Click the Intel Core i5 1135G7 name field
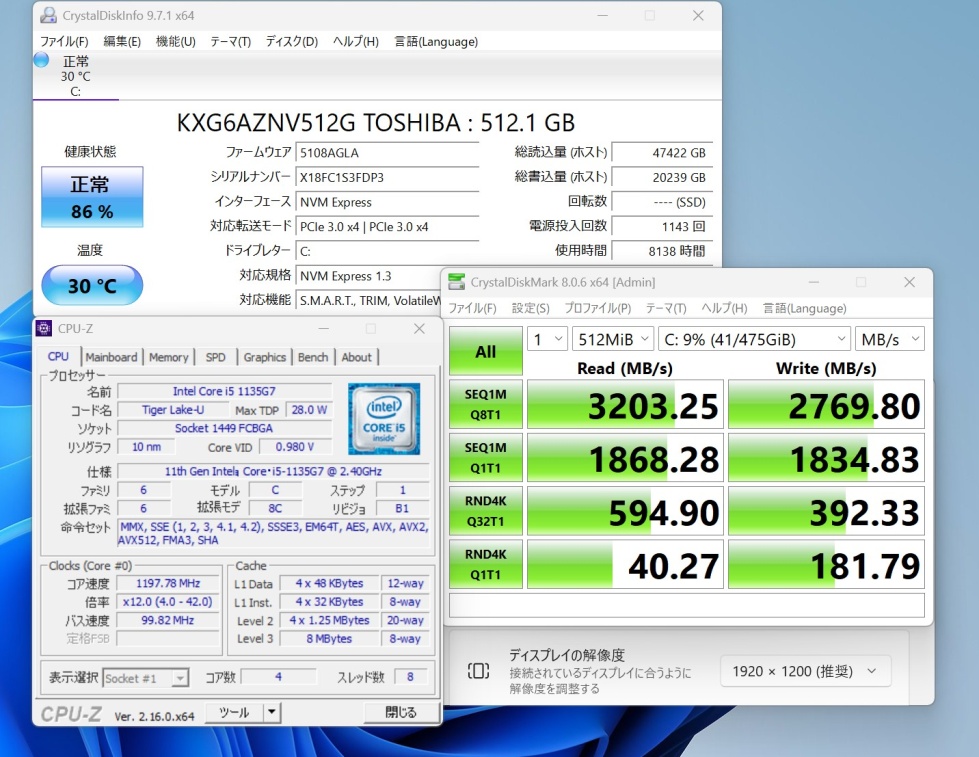 point(224,391)
